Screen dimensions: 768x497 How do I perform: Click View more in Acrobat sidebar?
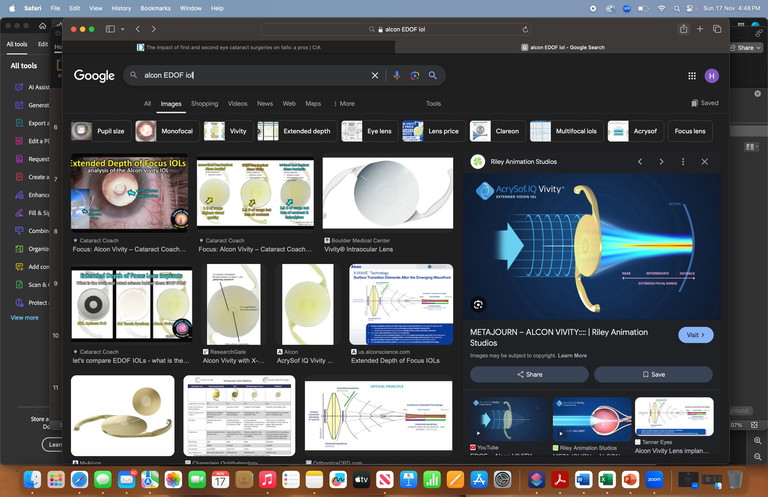24,318
